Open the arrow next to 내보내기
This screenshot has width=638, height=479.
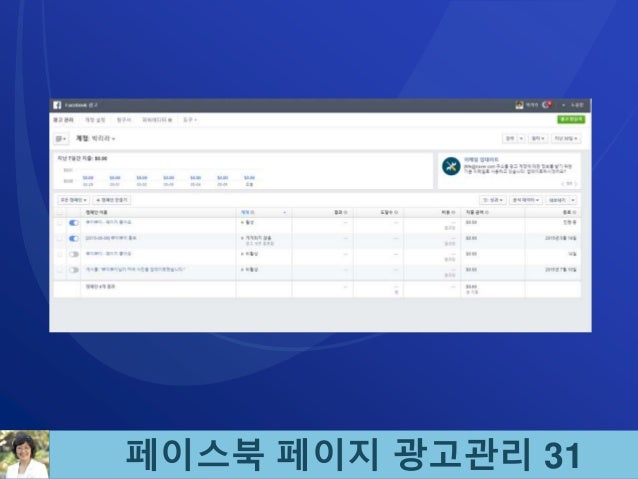[573, 200]
